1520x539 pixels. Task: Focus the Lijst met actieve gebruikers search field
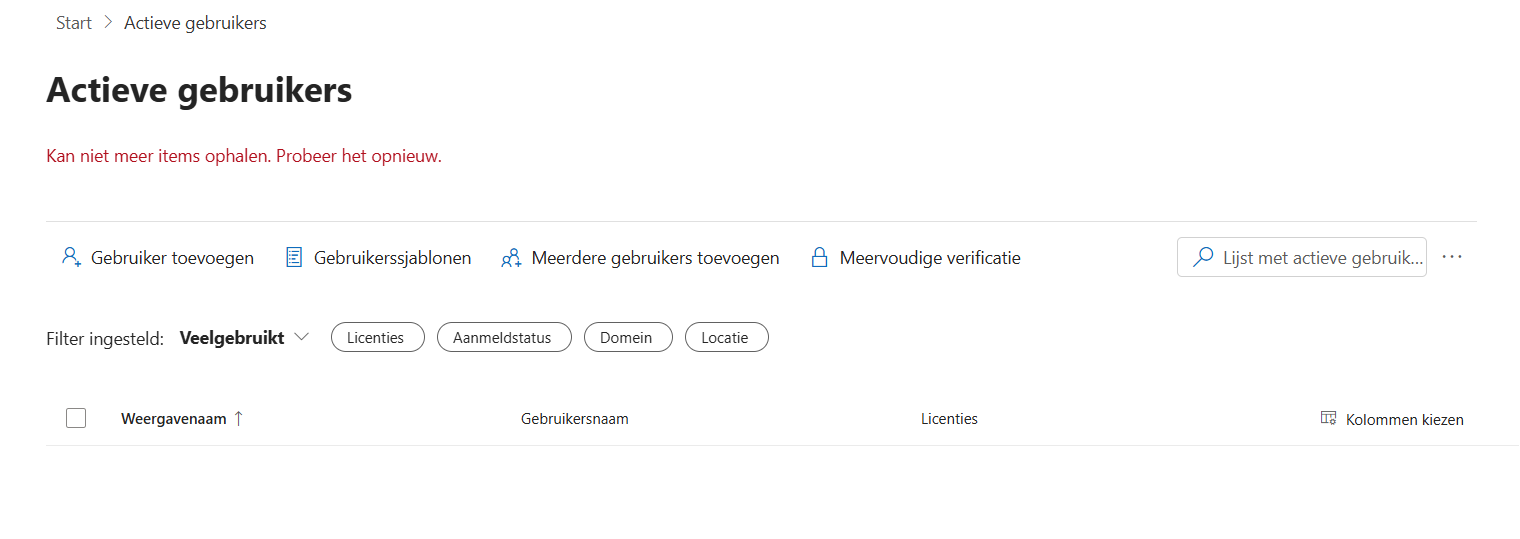point(1302,257)
